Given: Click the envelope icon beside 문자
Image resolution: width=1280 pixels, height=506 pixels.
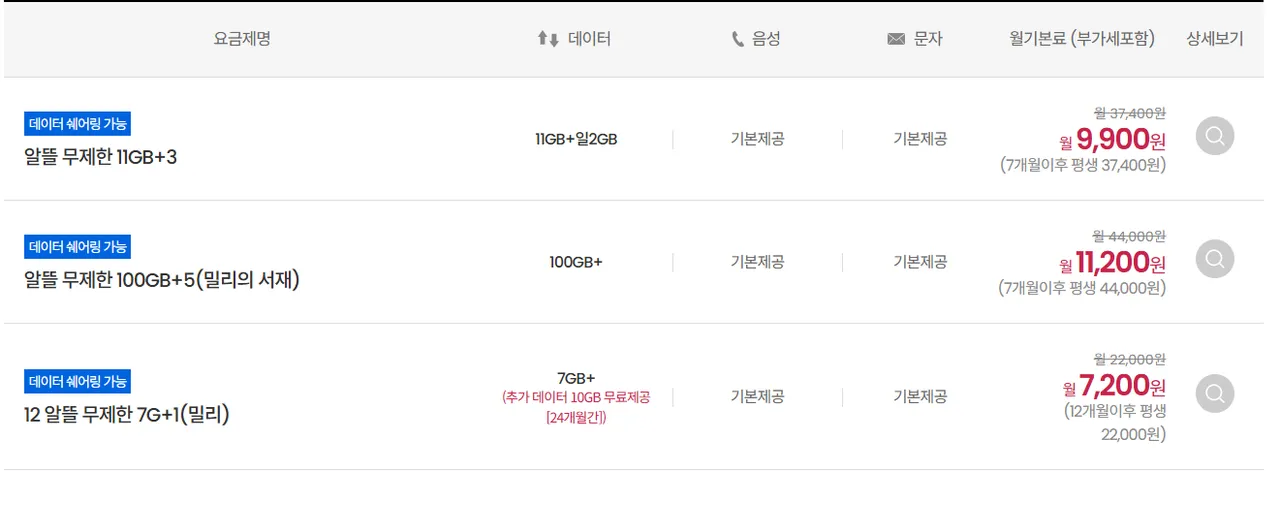Looking at the screenshot, I should (896, 40).
